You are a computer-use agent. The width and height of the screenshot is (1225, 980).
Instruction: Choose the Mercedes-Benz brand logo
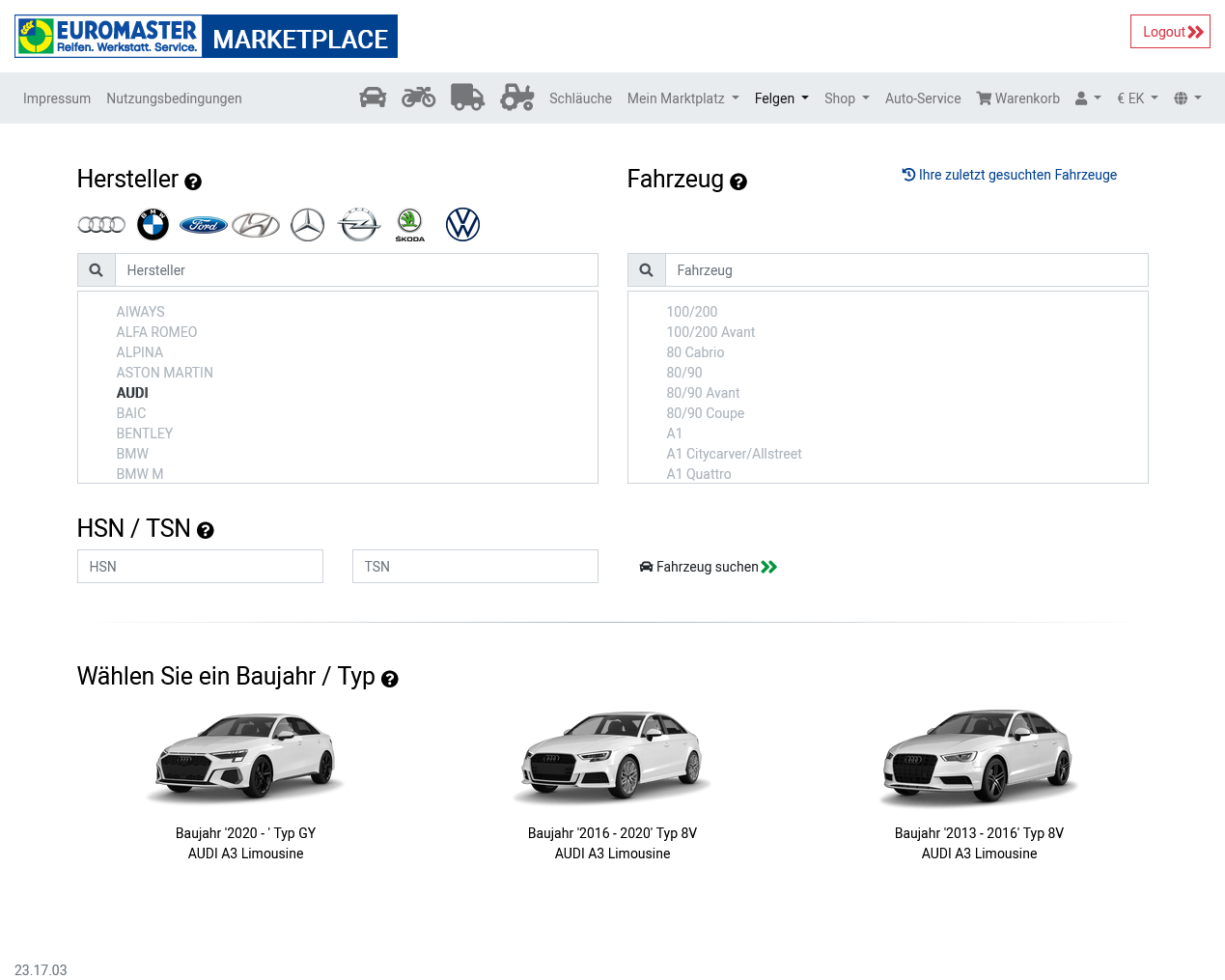point(308,225)
